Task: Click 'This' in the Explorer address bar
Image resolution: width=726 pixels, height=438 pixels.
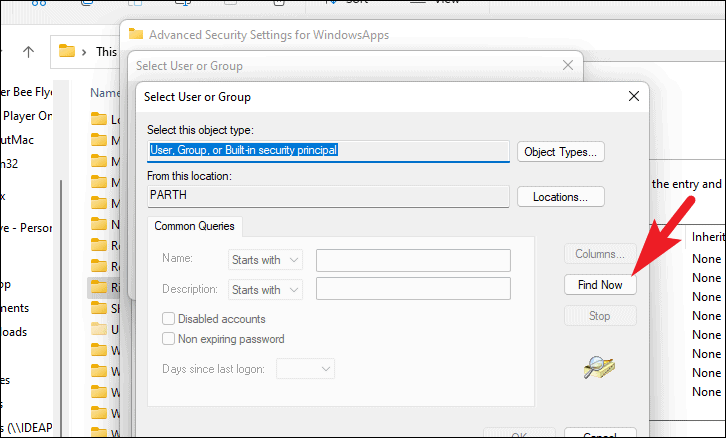Action: coord(106,52)
